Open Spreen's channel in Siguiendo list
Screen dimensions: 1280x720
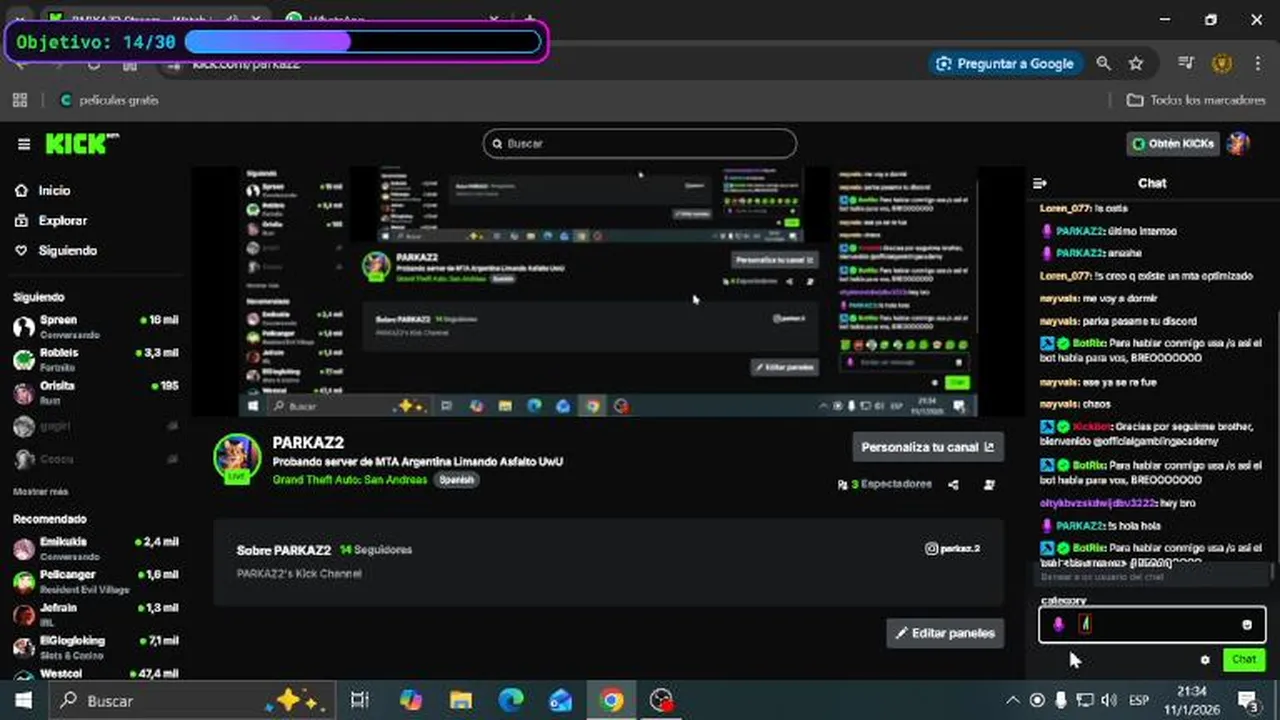point(96,326)
